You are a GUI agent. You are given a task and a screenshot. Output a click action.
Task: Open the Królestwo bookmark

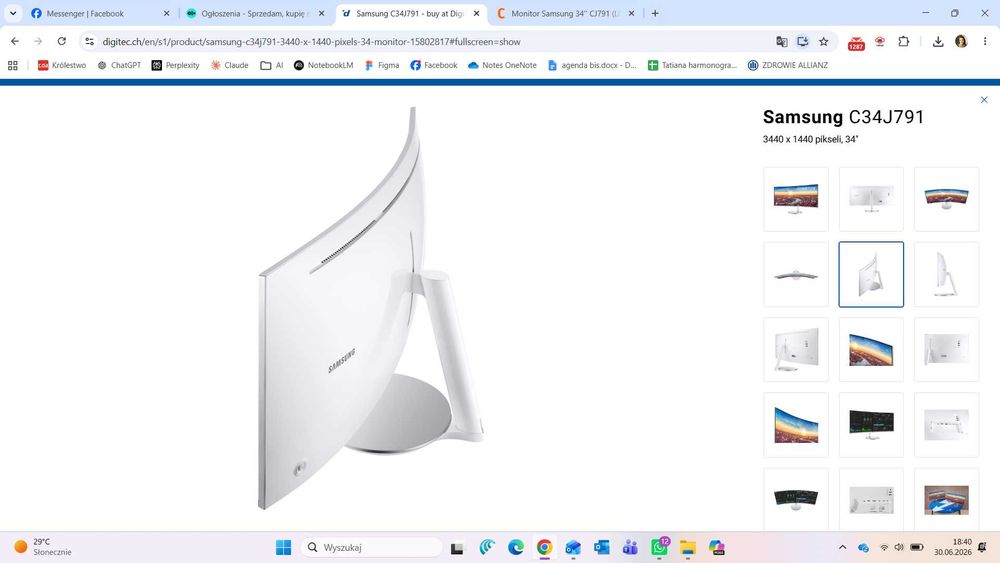[x=62, y=65]
